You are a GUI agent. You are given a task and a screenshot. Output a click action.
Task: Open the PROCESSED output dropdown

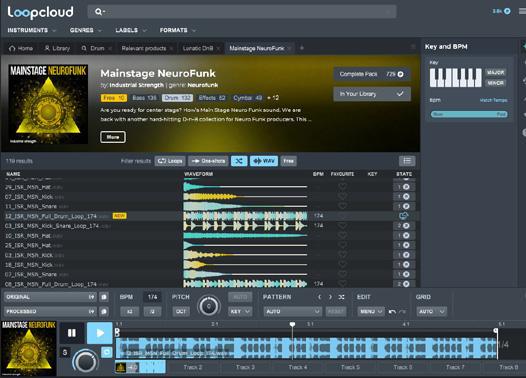(x=50, y=312)
